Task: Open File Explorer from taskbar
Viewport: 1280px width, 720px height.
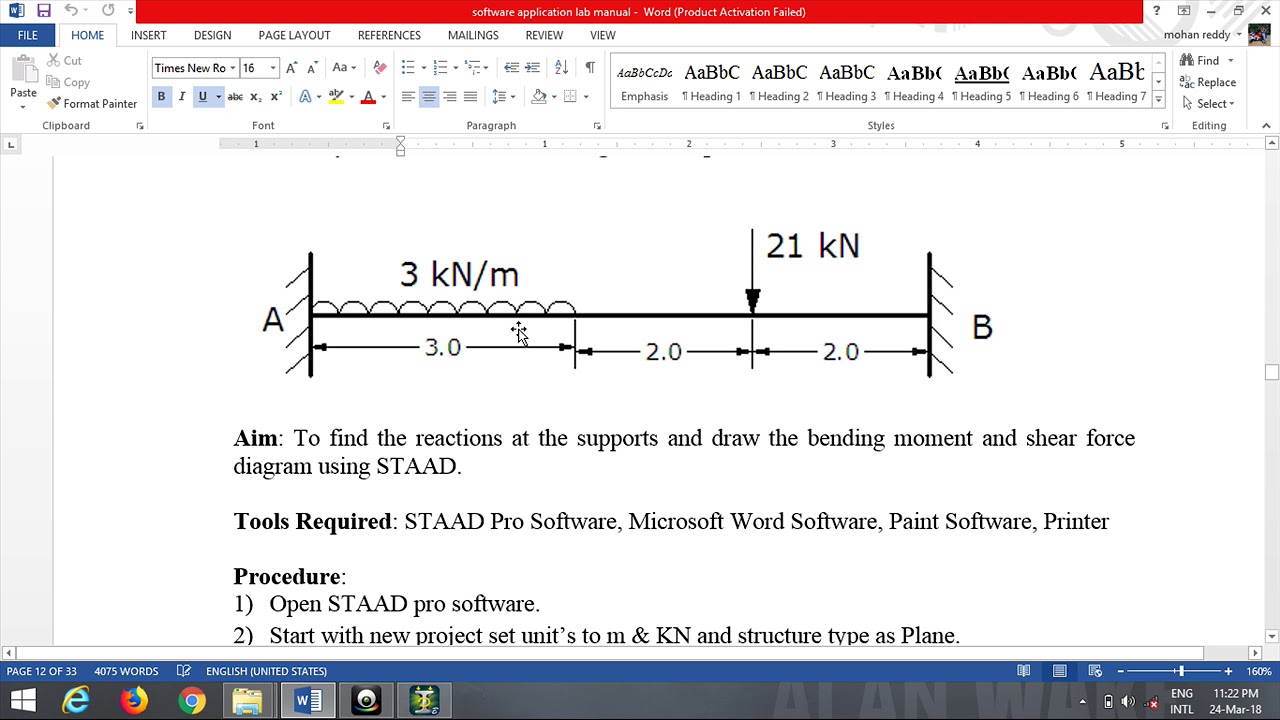Action: coord(249,701)
